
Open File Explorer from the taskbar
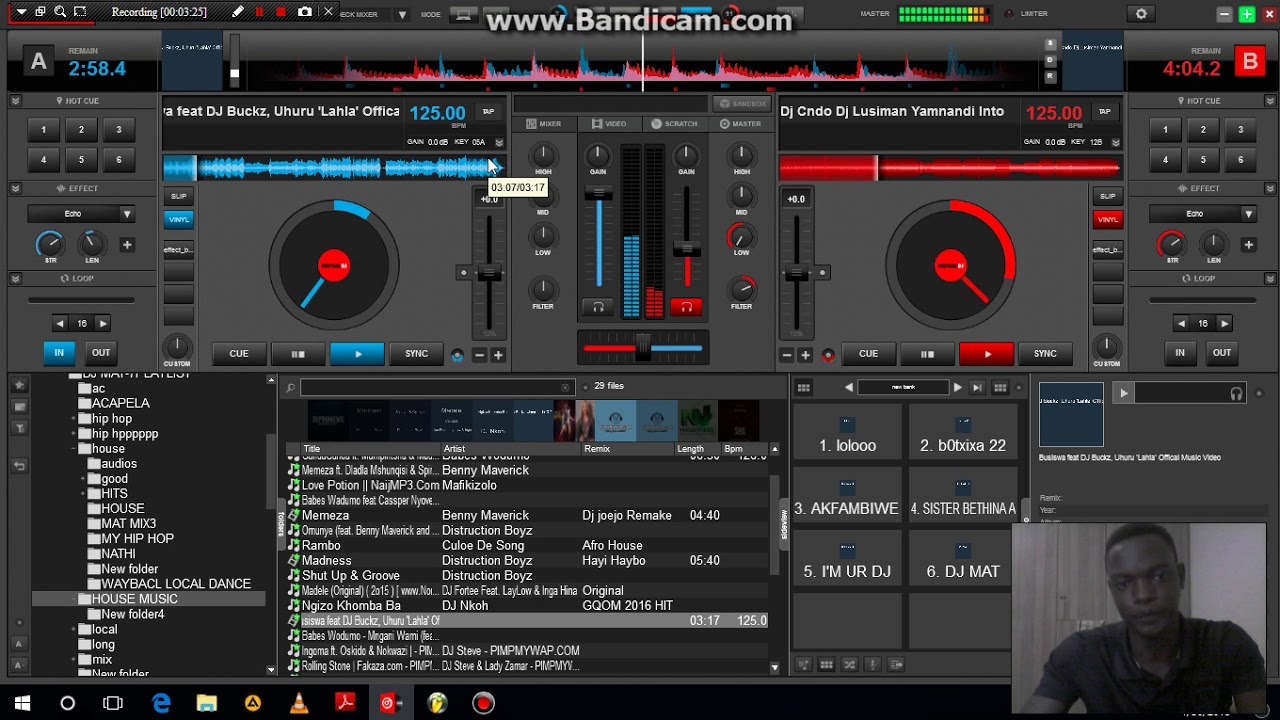pos(206,703)
